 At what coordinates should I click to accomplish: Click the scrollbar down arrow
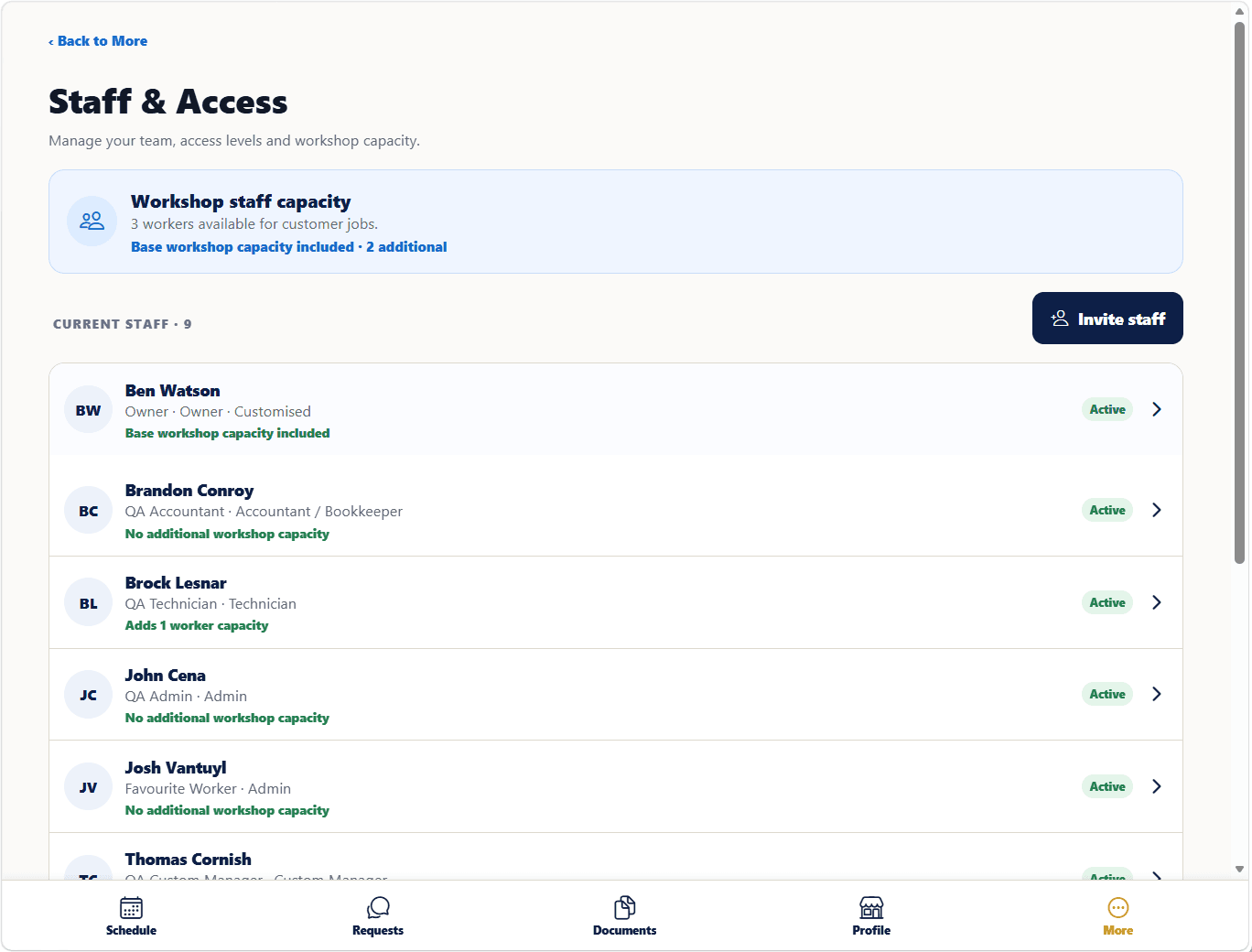(1240, 870)
